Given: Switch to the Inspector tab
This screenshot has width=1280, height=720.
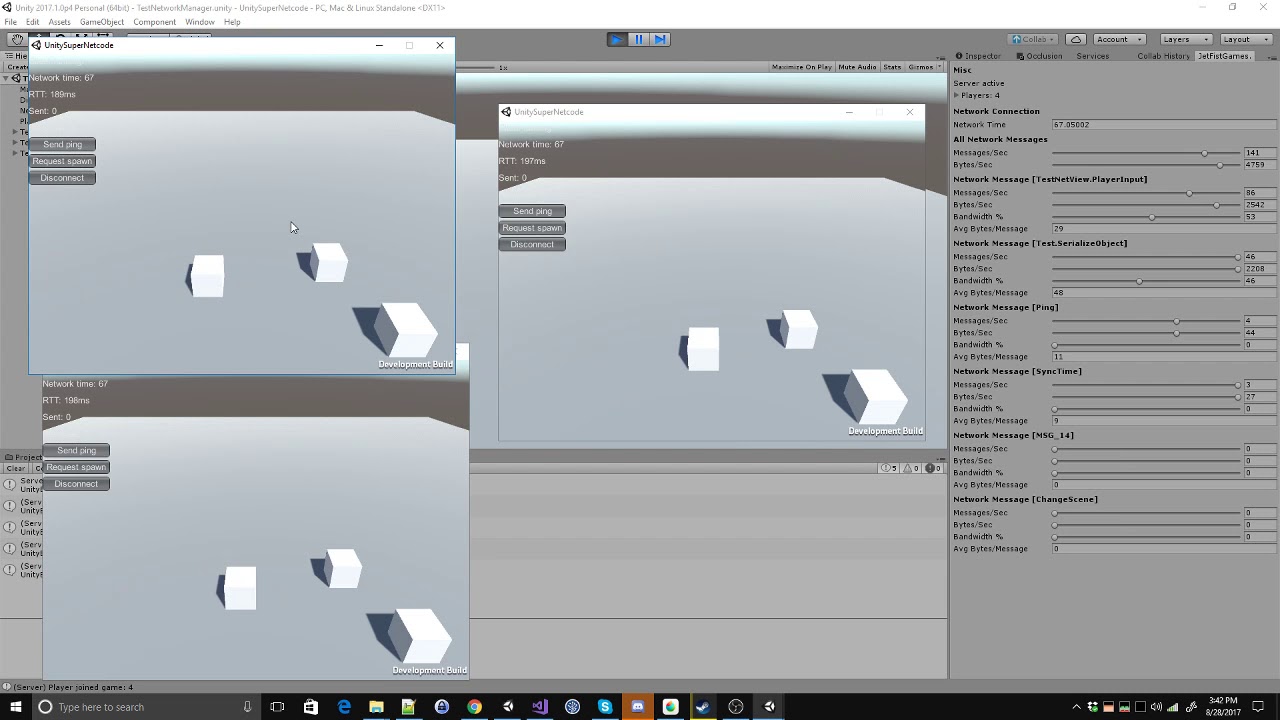Looking at the screenshot, I should 978,56.
